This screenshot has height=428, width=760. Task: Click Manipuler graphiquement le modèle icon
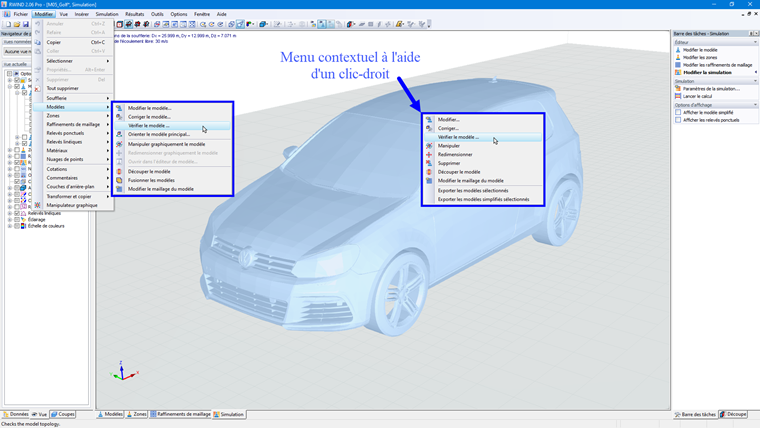click(119, 144)
